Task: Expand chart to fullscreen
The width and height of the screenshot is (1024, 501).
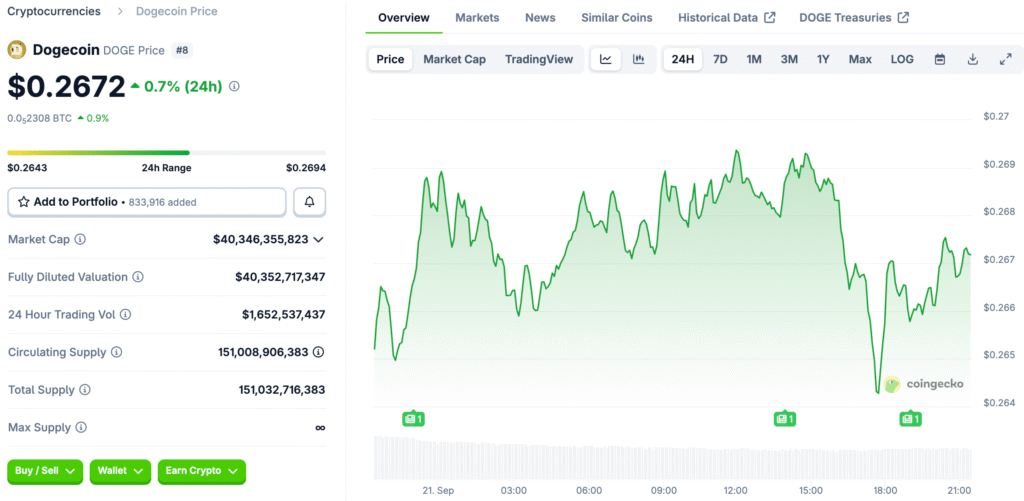Action: click(x=1006, y=59)
